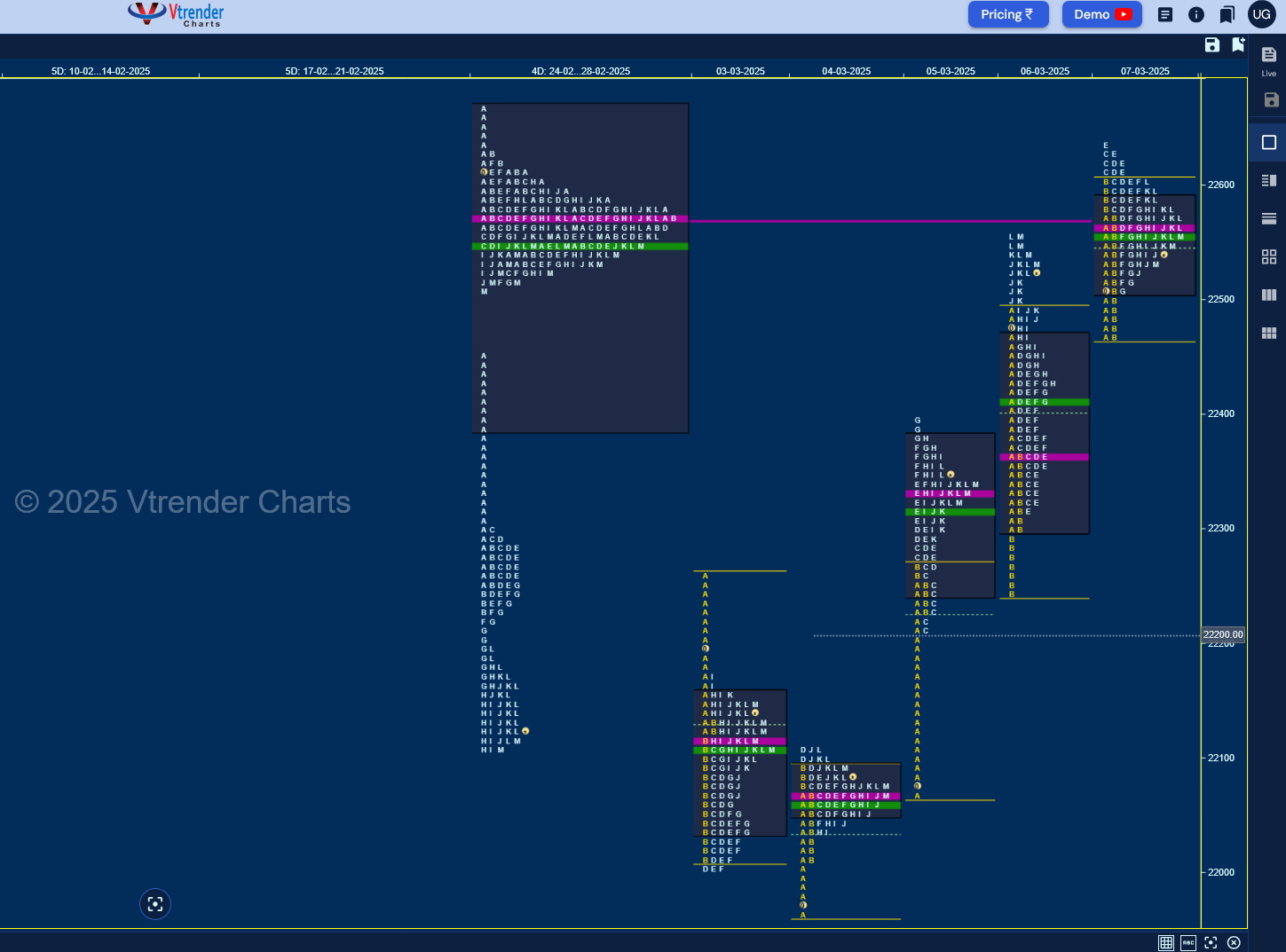Select the split side-panel layout icon

point(1269,180)
